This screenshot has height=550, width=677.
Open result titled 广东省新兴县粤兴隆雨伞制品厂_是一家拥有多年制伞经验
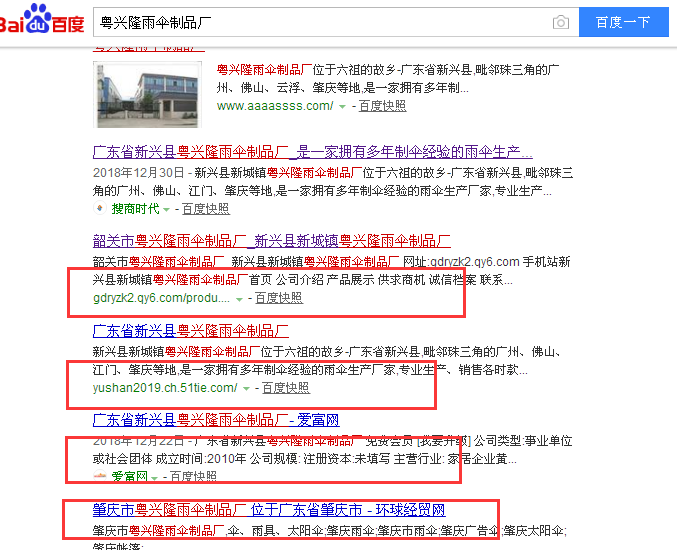(313, 152)
